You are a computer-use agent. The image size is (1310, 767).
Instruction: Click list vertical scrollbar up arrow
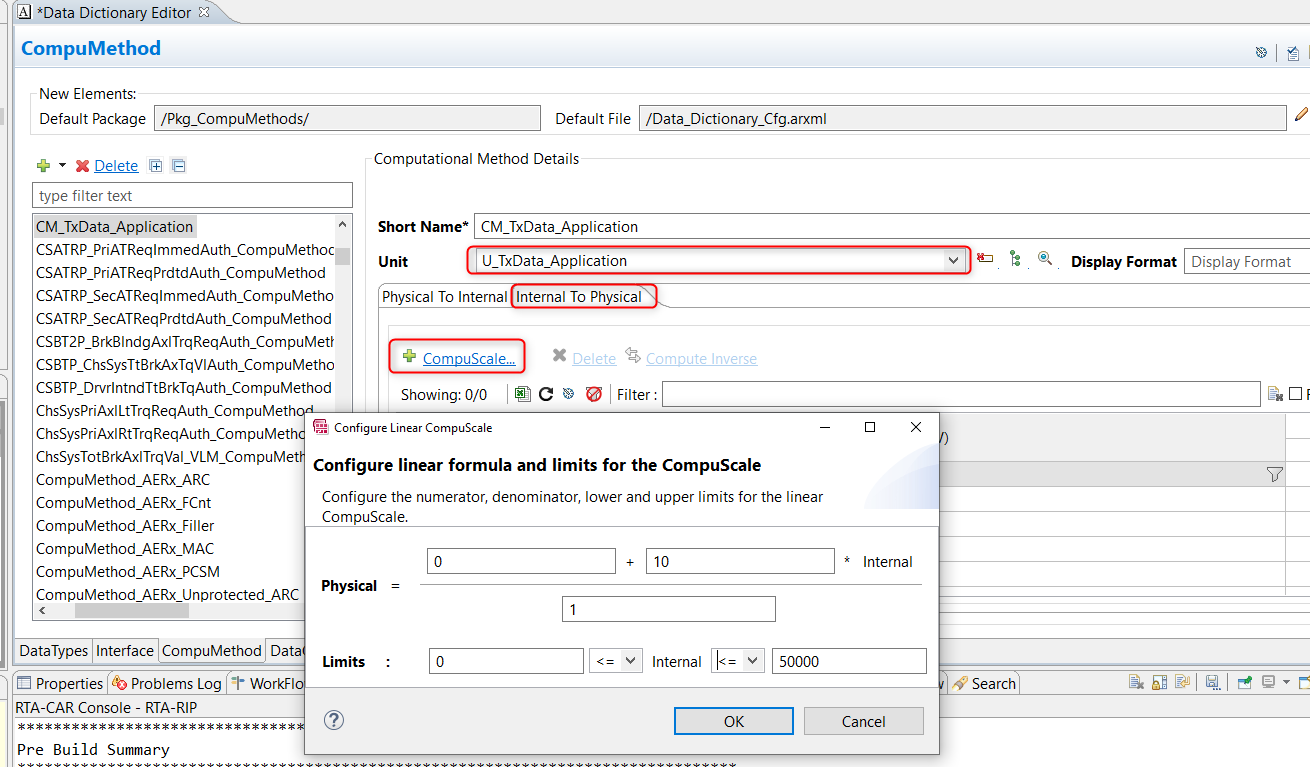(x=343, y=225)
